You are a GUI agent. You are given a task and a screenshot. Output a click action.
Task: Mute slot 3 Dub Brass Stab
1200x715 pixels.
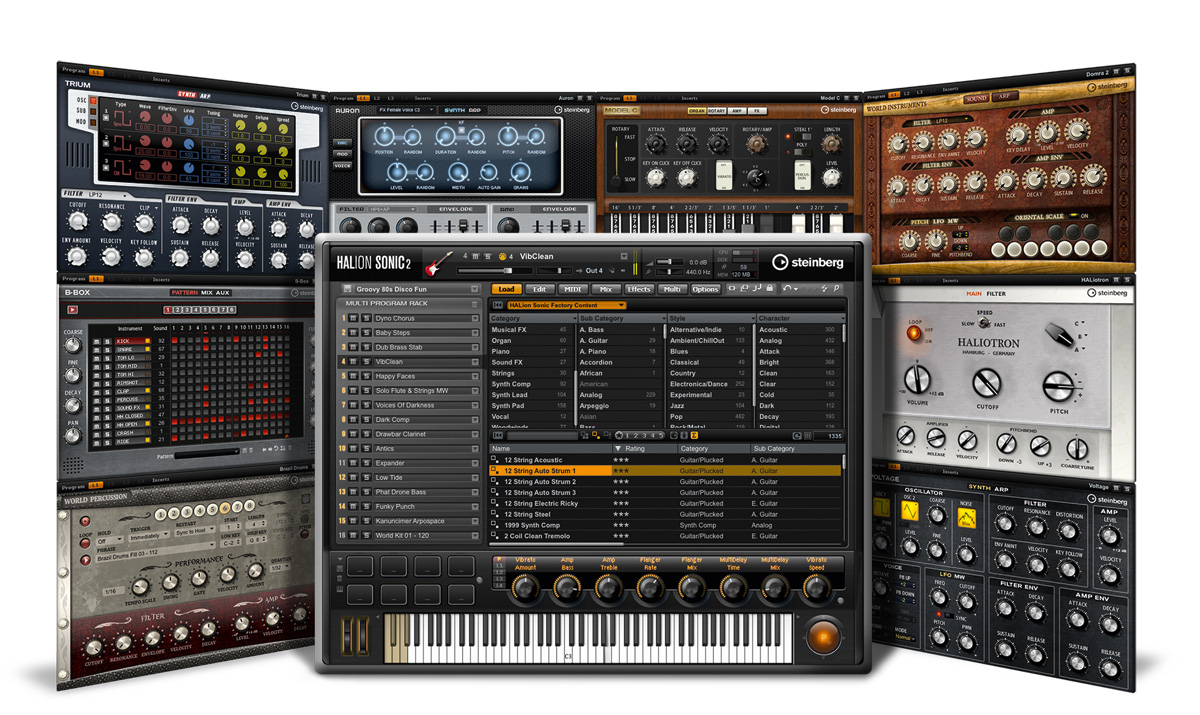[x=353, y=347]
